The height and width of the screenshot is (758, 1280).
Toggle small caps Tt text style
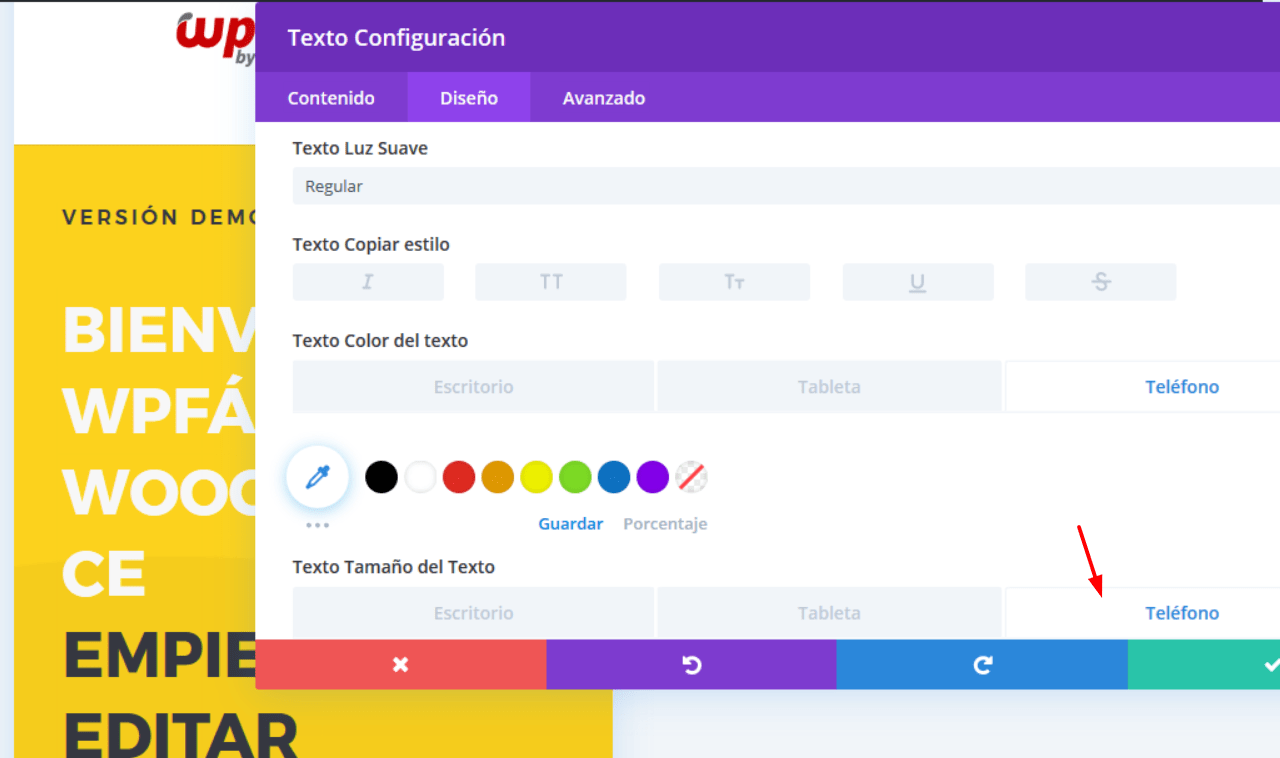point(734,282)
